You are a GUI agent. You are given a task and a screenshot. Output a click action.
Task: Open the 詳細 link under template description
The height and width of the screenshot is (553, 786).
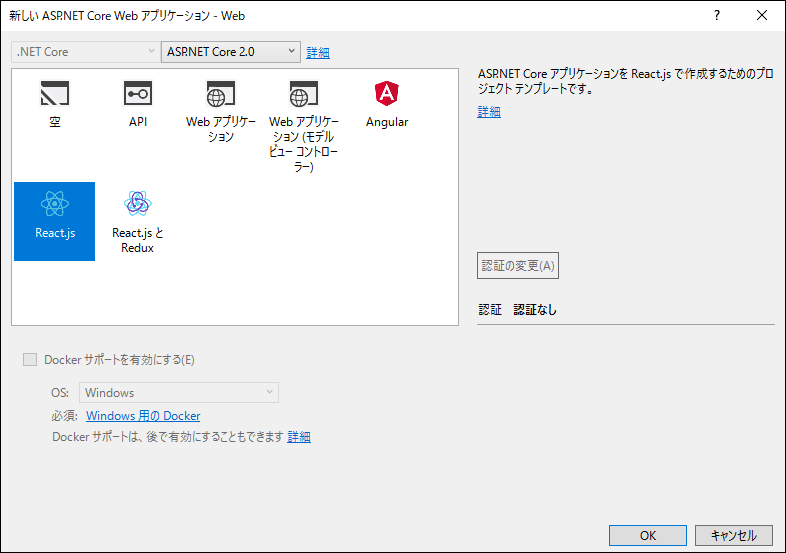coord(489,111)
